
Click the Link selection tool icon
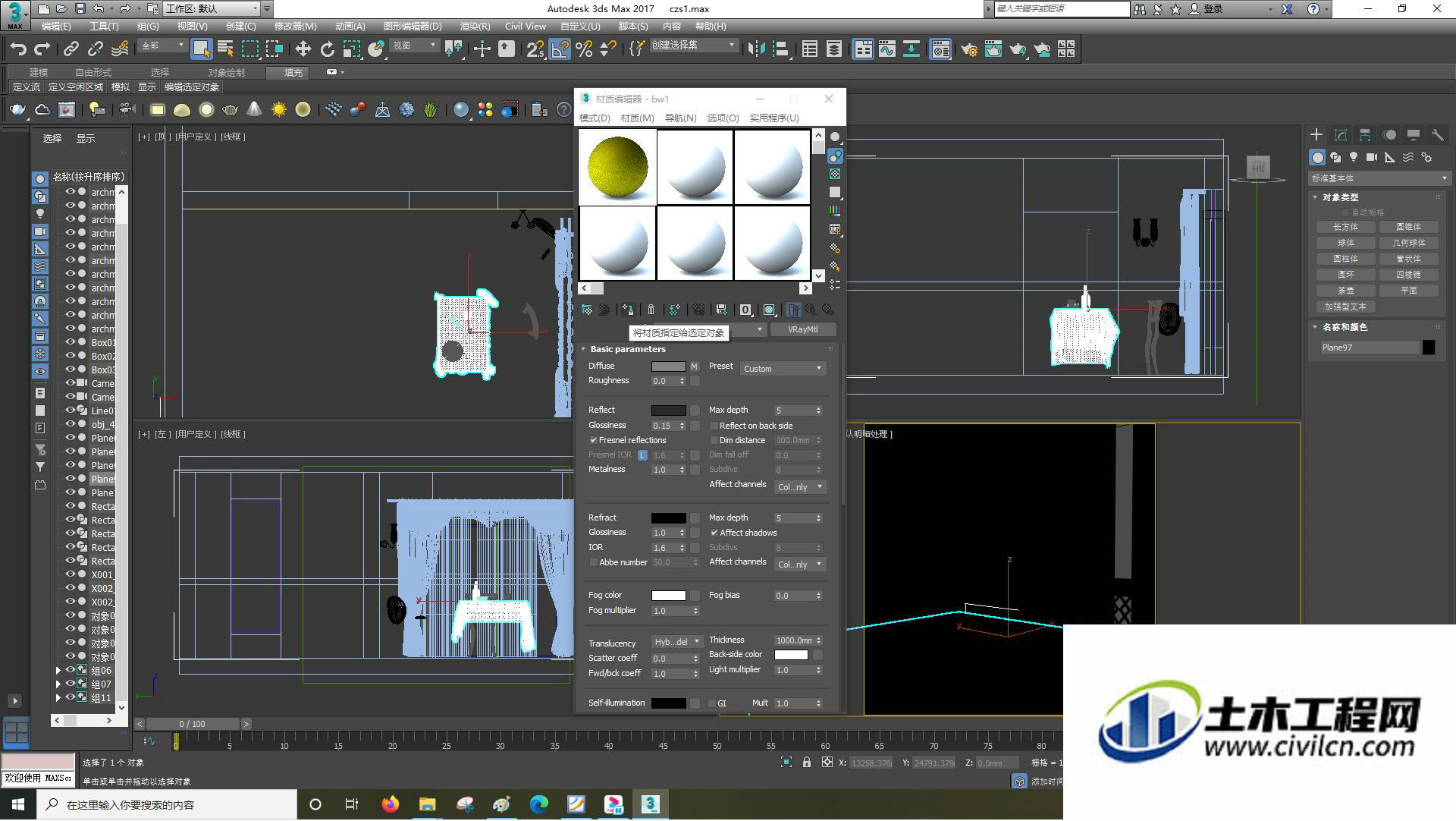click(71, 49)
